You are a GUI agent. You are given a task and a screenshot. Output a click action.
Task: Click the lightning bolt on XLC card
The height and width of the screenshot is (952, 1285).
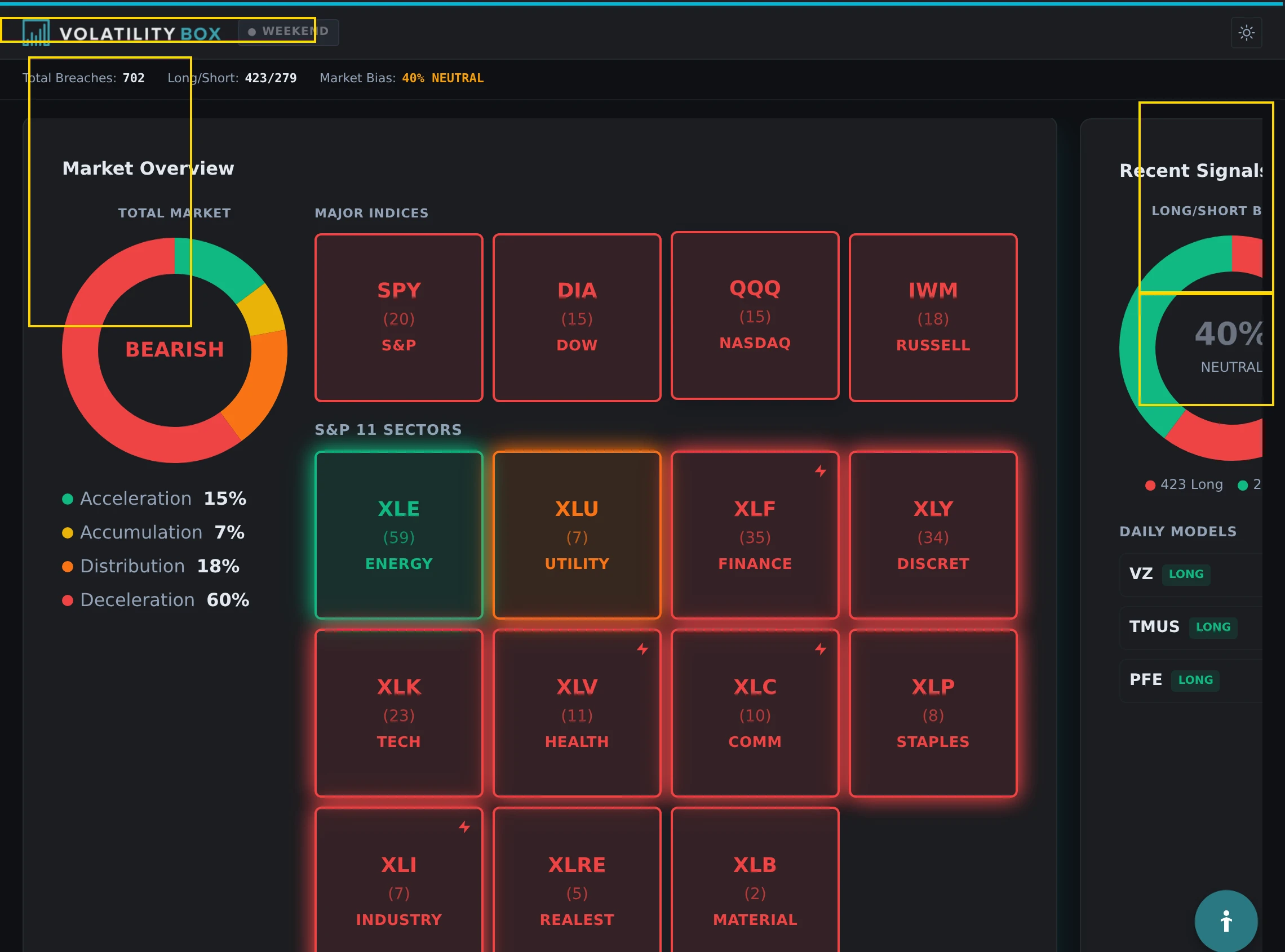click(x=821, y=650)
